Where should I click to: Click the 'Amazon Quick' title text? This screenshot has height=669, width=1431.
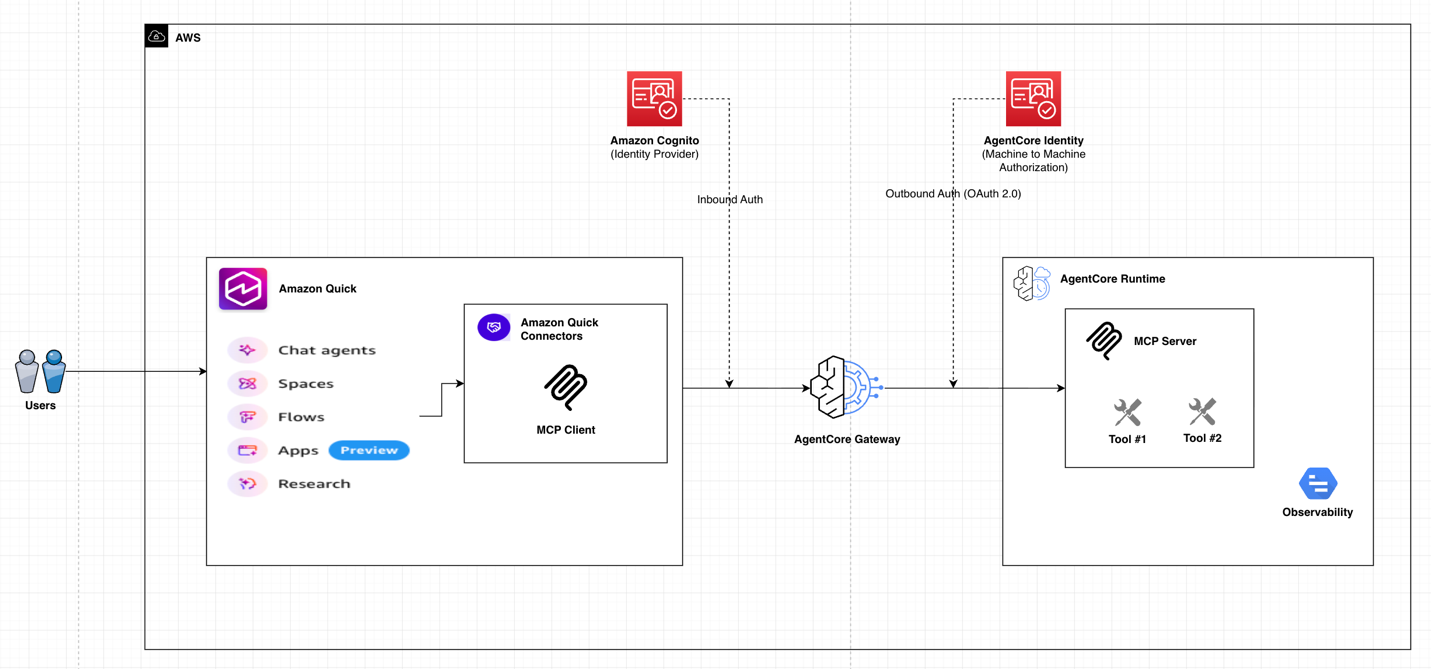[x=318, y=289]
